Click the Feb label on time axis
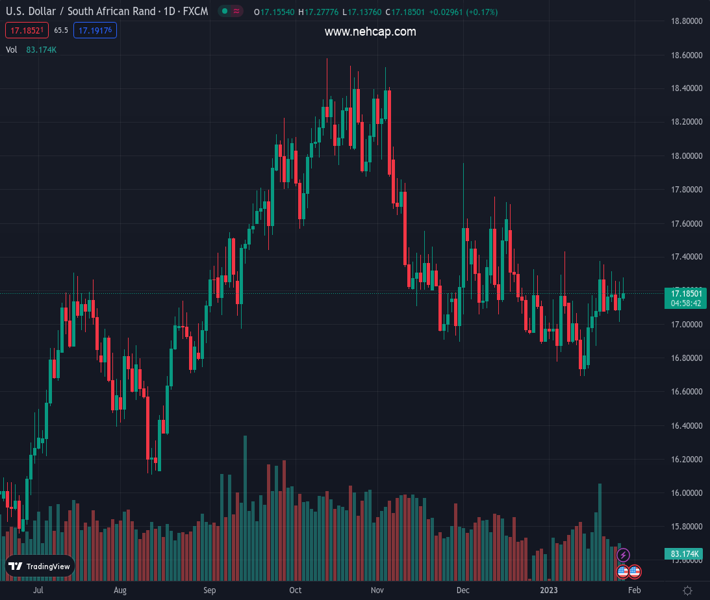 pos(633,591)
